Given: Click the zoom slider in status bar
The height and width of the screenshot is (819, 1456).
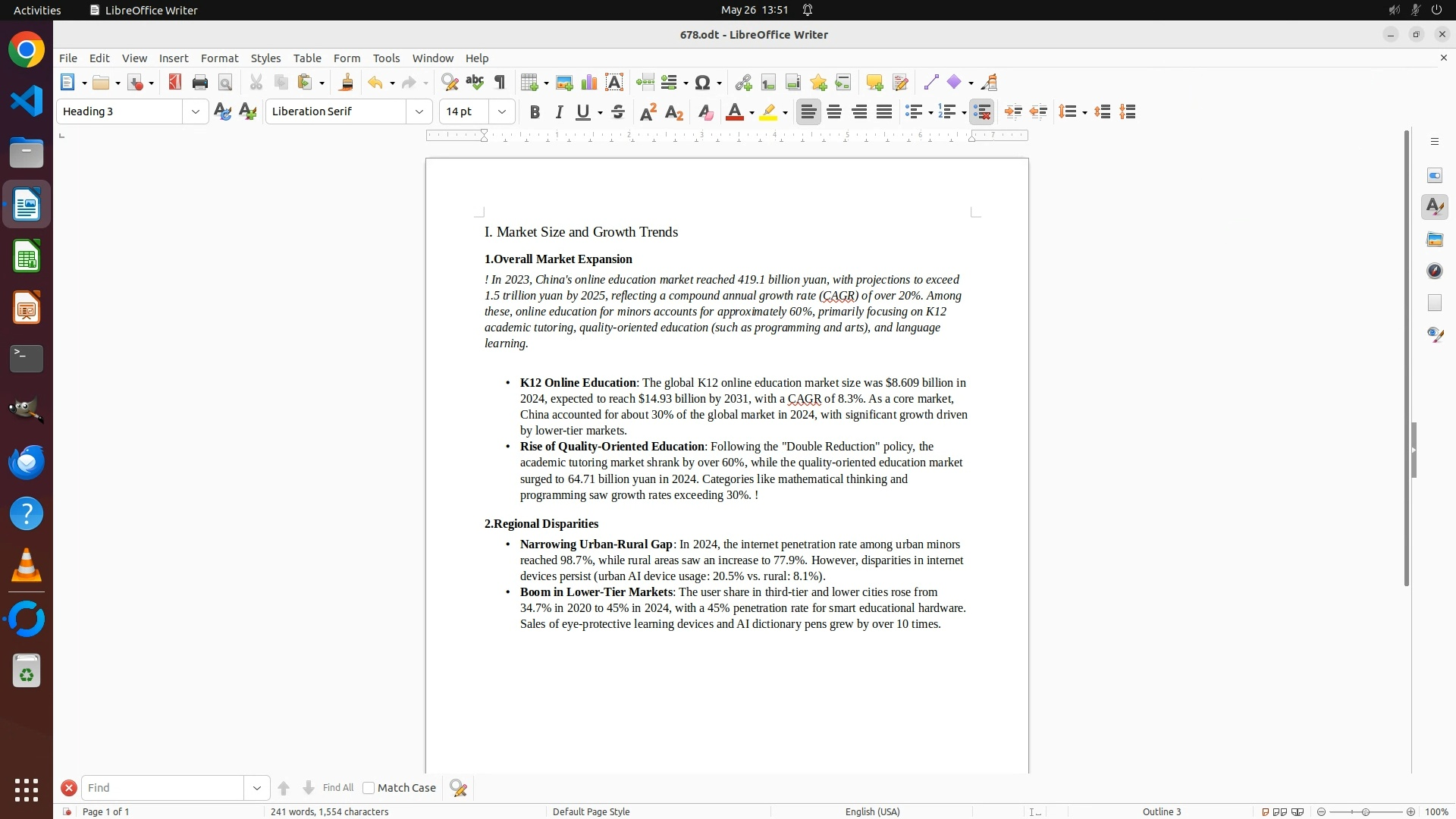Looking at the screenshot, I should (1365, 811).
